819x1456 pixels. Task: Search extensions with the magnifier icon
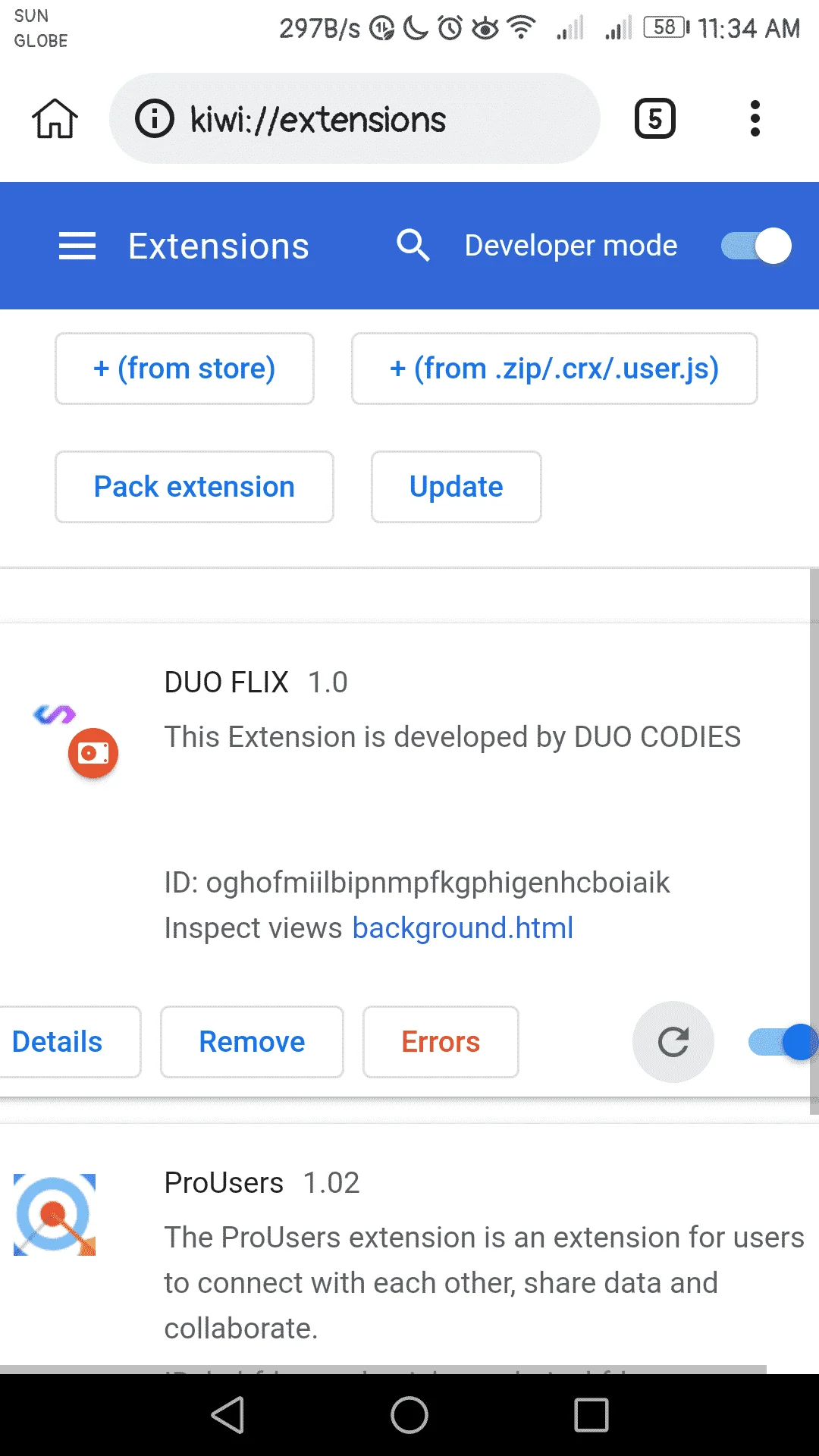pos(413,246)
